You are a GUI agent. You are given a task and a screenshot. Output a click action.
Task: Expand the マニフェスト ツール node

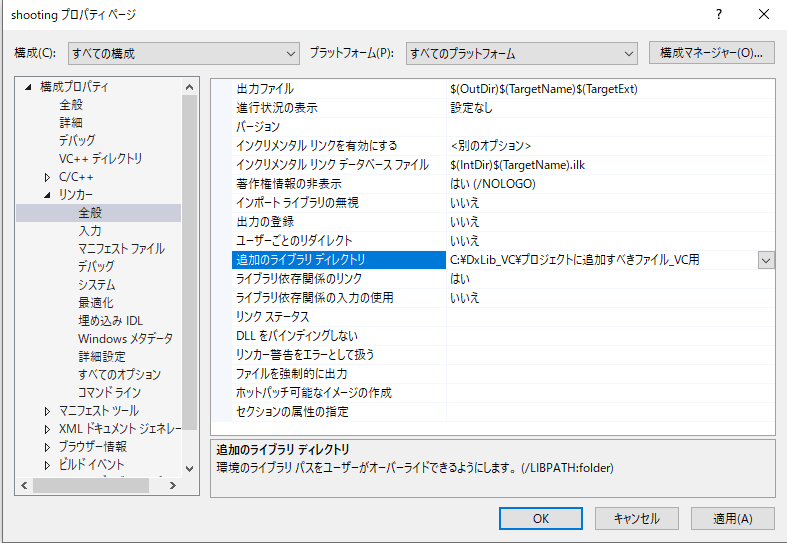(x=47, y=411)
